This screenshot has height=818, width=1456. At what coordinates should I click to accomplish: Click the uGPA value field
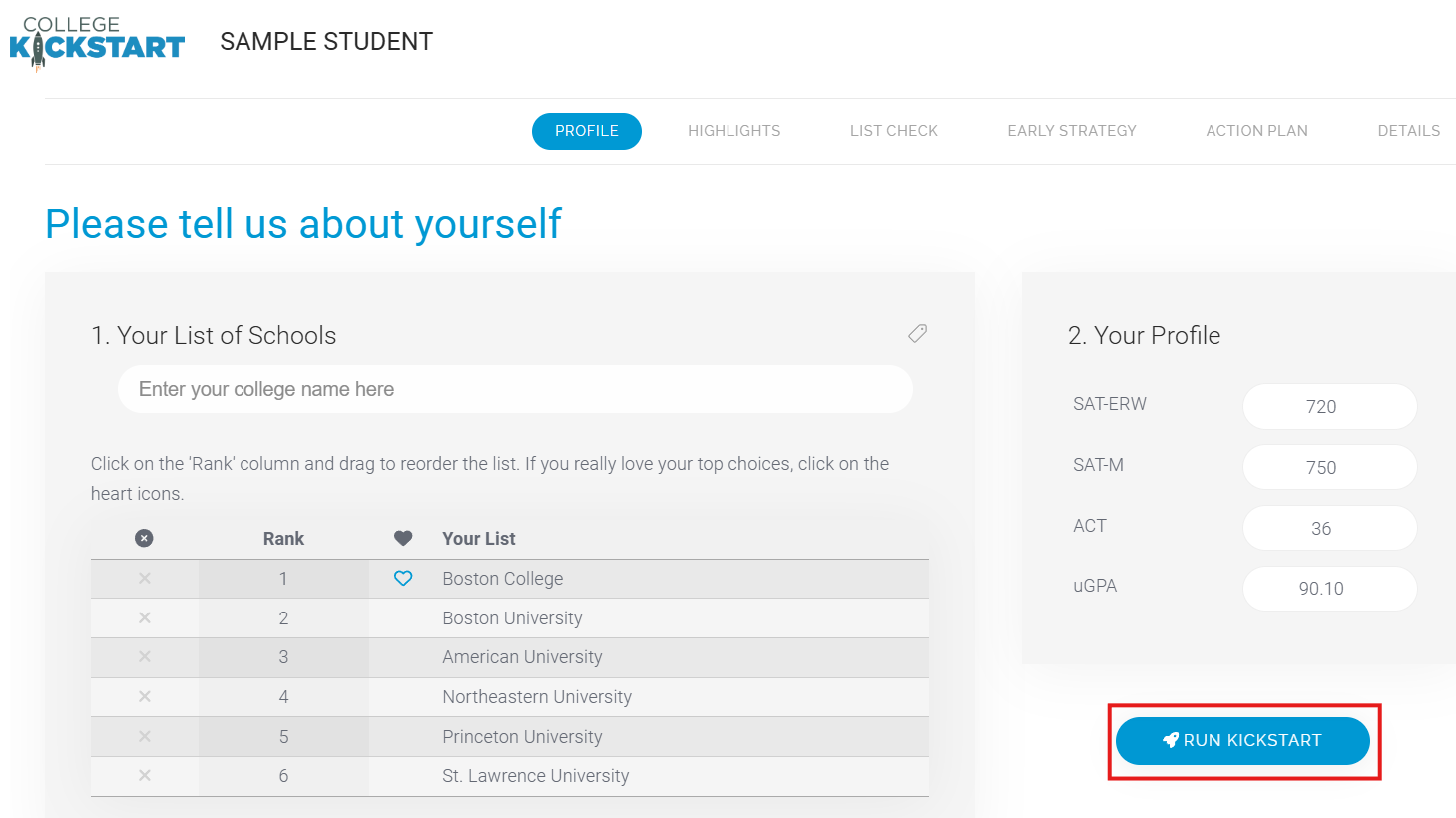[1329, 589]
